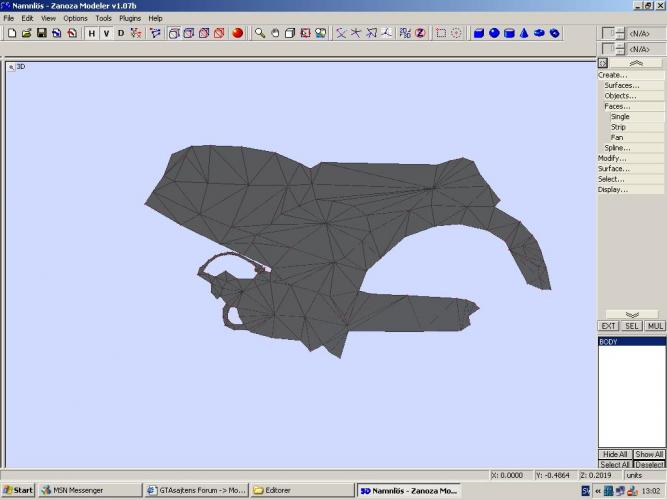Click the Save (floppy disk) icon
Screen dimensions: 667x500
coord(41,33)
